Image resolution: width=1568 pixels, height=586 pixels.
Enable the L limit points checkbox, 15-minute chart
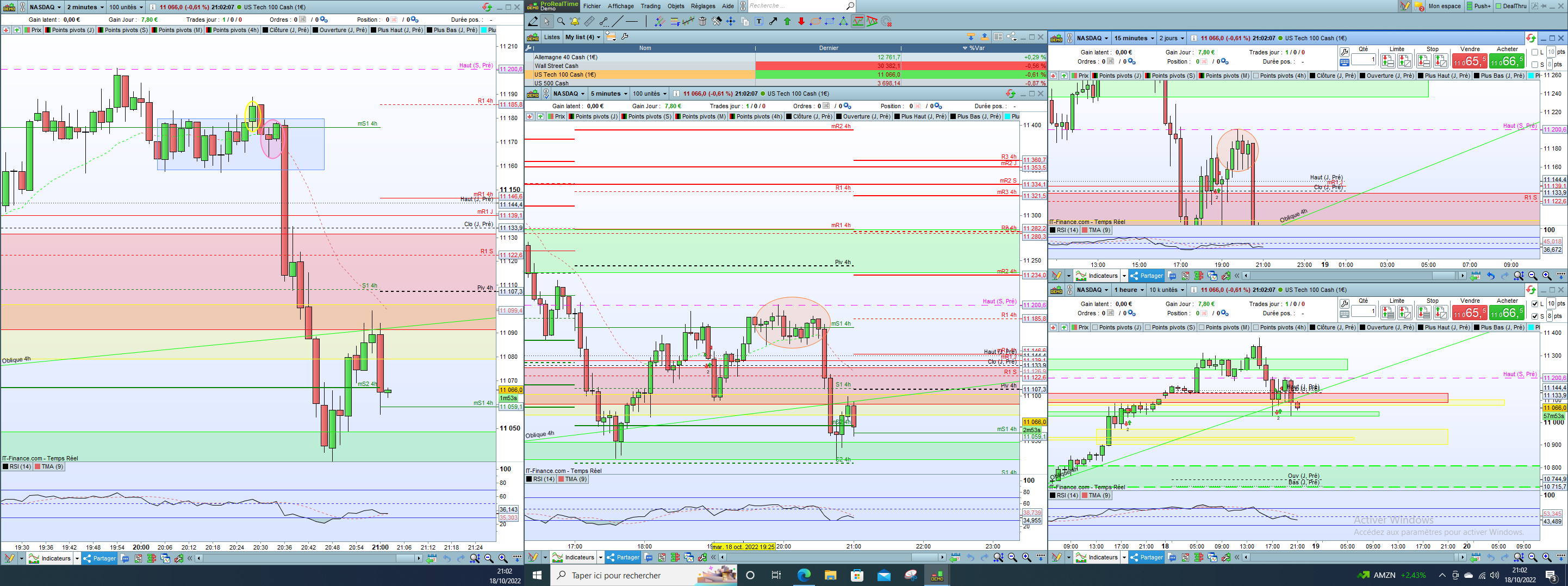click(x=1534, y=52)
